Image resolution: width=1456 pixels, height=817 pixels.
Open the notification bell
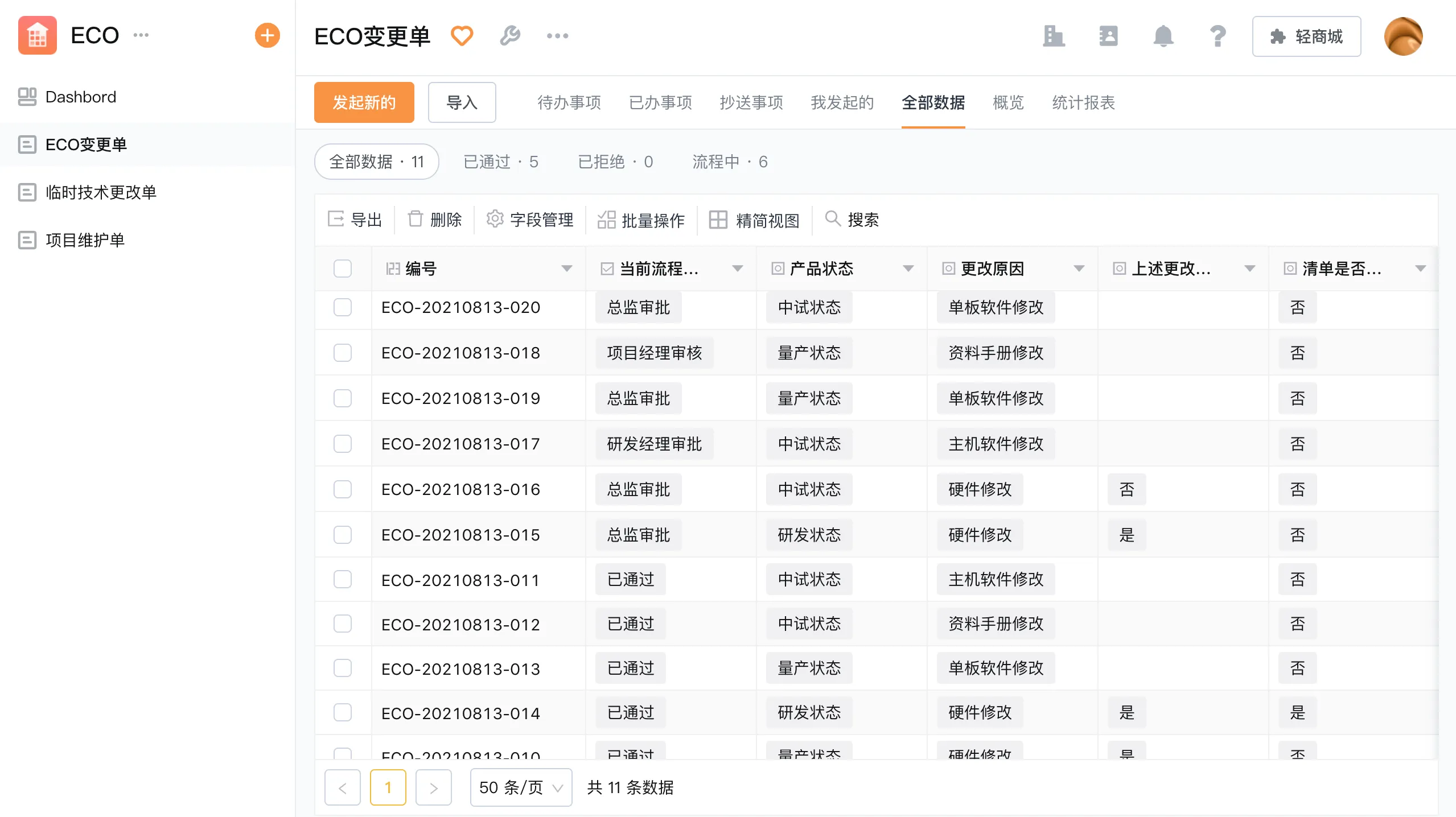[1163, 36]
